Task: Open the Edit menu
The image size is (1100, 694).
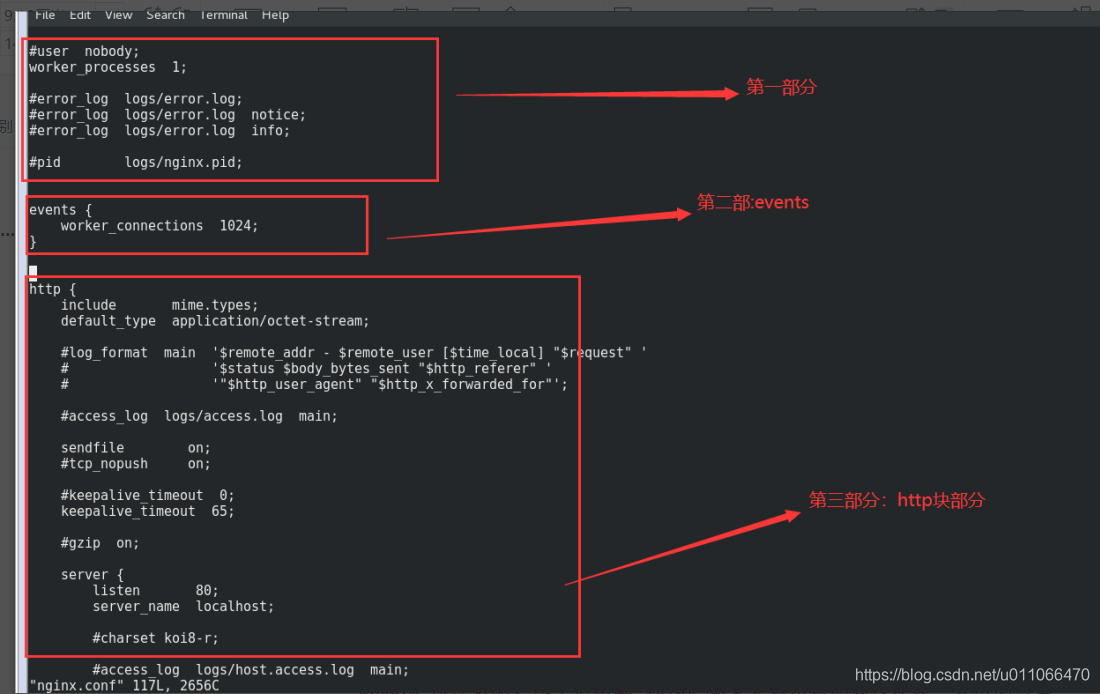Action: 79,14
